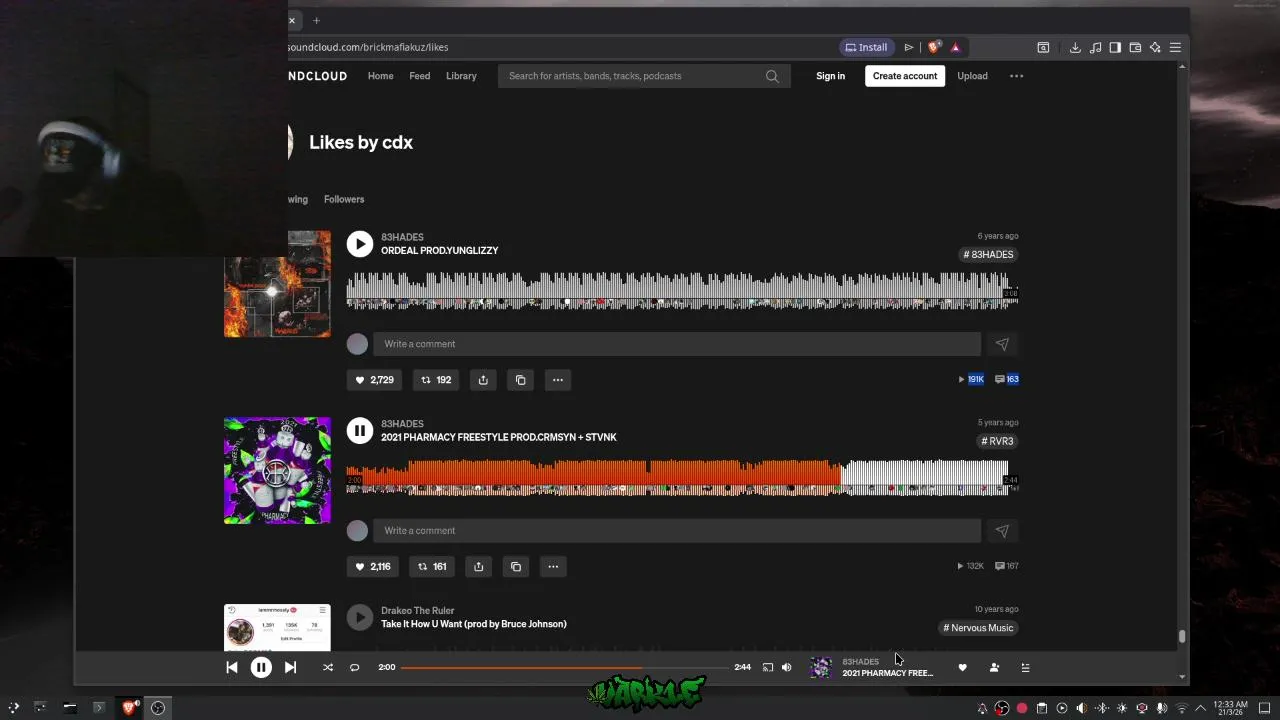Copy link of the ORDEAL track

(x=520, y=380)
